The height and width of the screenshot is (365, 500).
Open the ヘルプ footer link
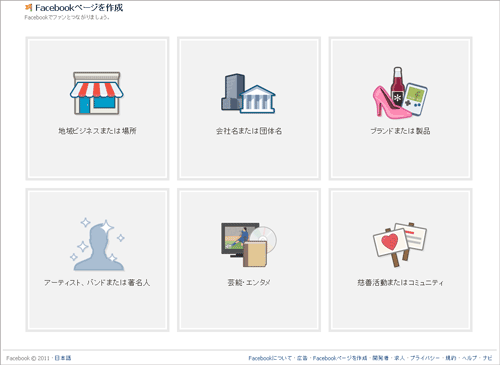469,358
